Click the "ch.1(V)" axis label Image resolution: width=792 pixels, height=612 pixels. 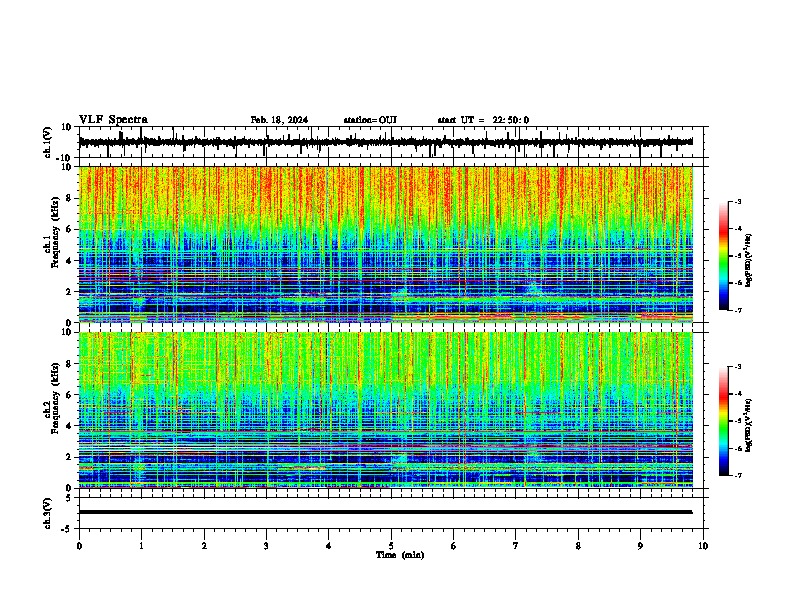[x=48, y=142]
